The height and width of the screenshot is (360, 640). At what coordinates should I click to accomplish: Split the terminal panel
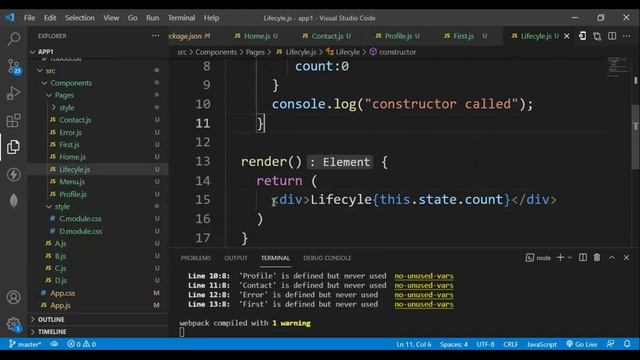point(583,258)
